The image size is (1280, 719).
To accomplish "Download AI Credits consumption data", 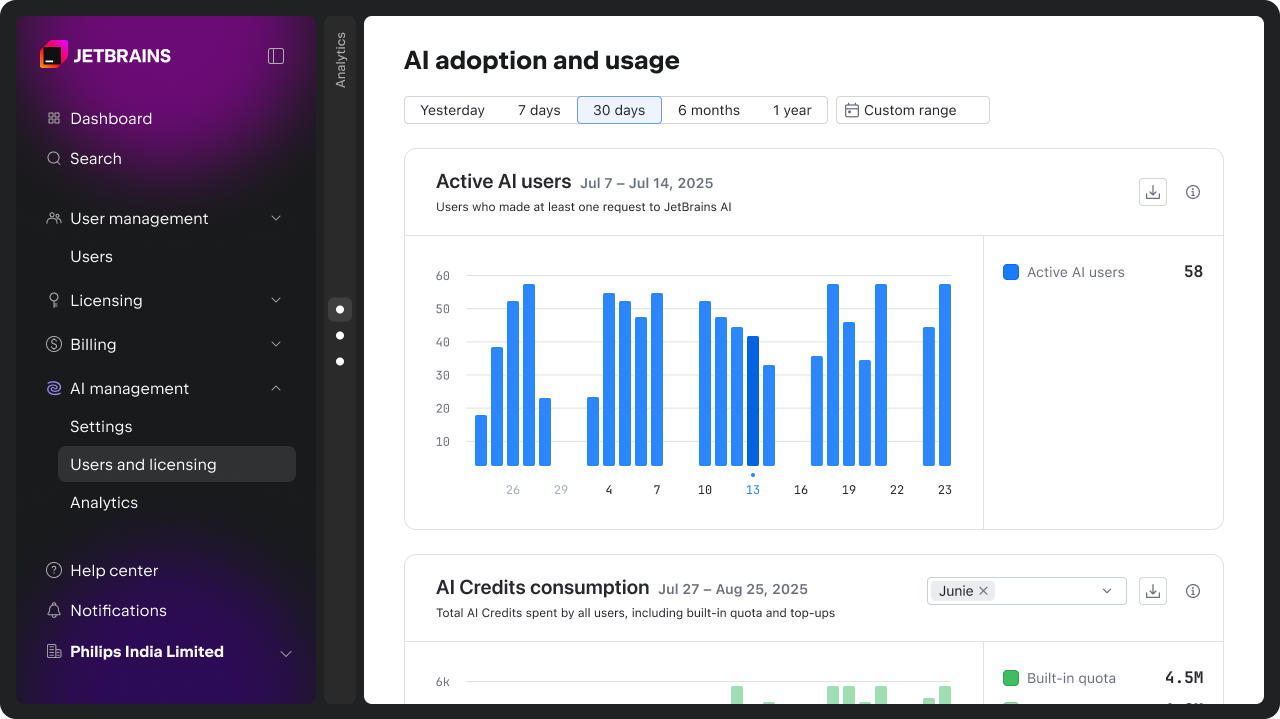I will click(1153, 591).
